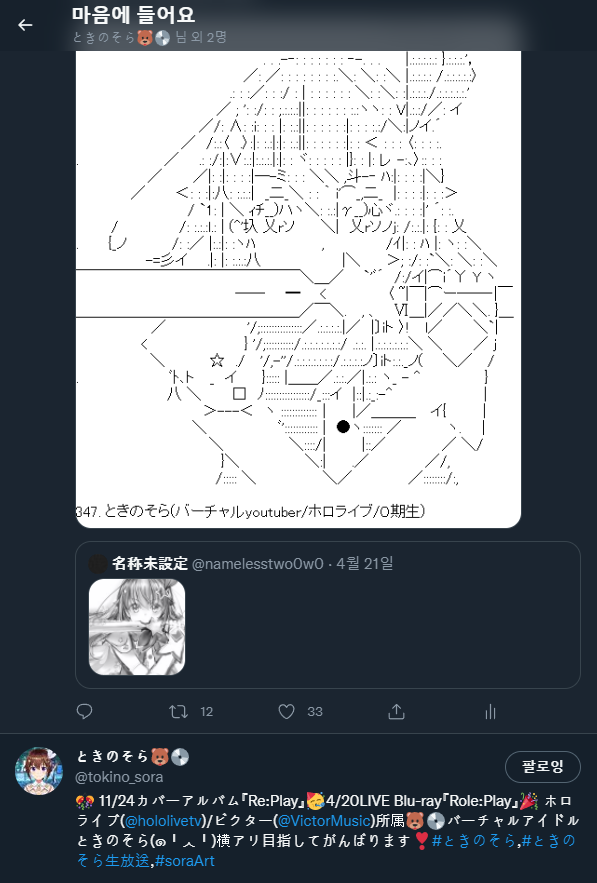Share the tweet via upload icon
The height and width of the screenshot is (883, 597).
pos(396,711)
